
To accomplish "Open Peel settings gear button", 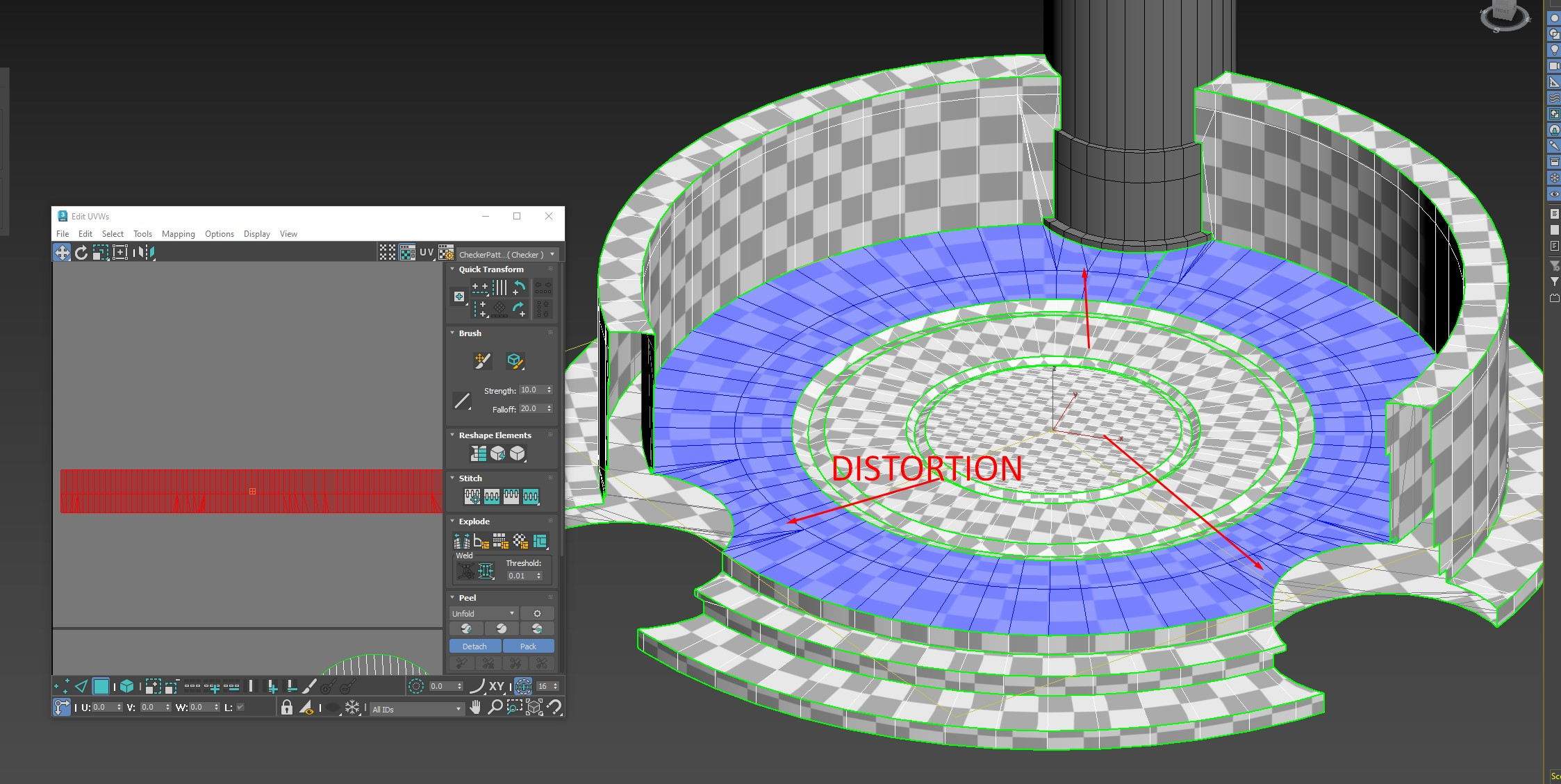I will (537, 613).
